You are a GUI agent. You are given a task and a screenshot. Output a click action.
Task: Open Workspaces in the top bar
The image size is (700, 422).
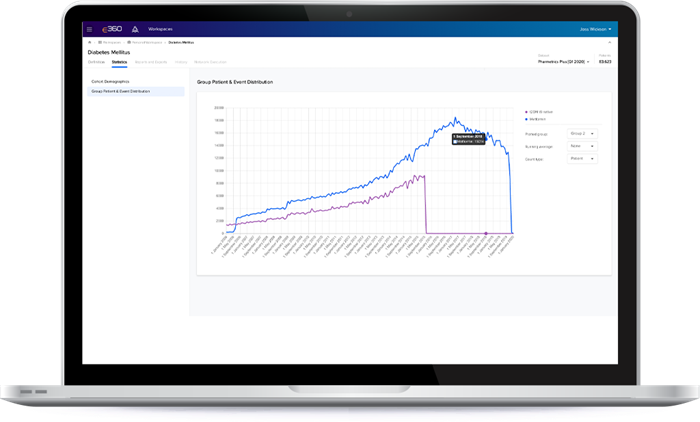[160, 29]
